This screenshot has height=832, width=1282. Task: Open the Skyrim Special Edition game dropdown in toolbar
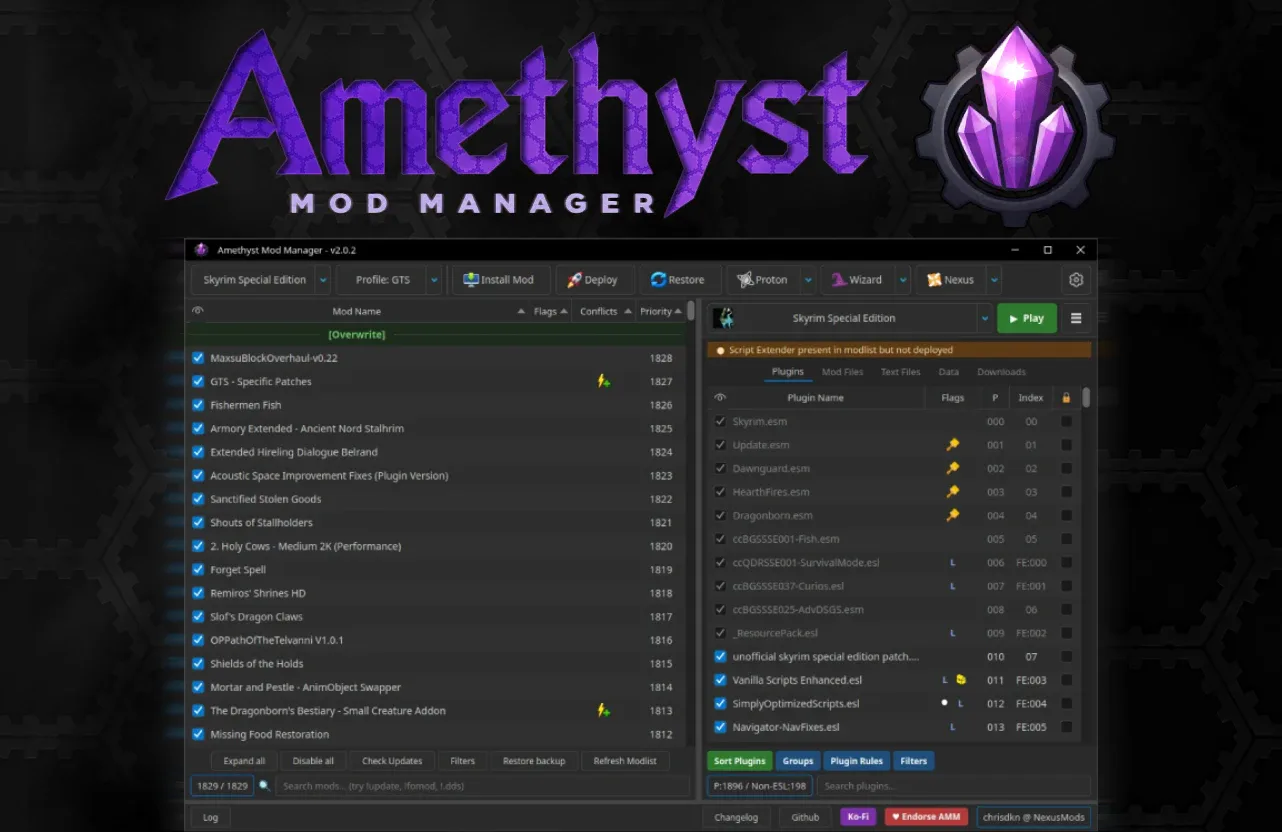(323, 280)
